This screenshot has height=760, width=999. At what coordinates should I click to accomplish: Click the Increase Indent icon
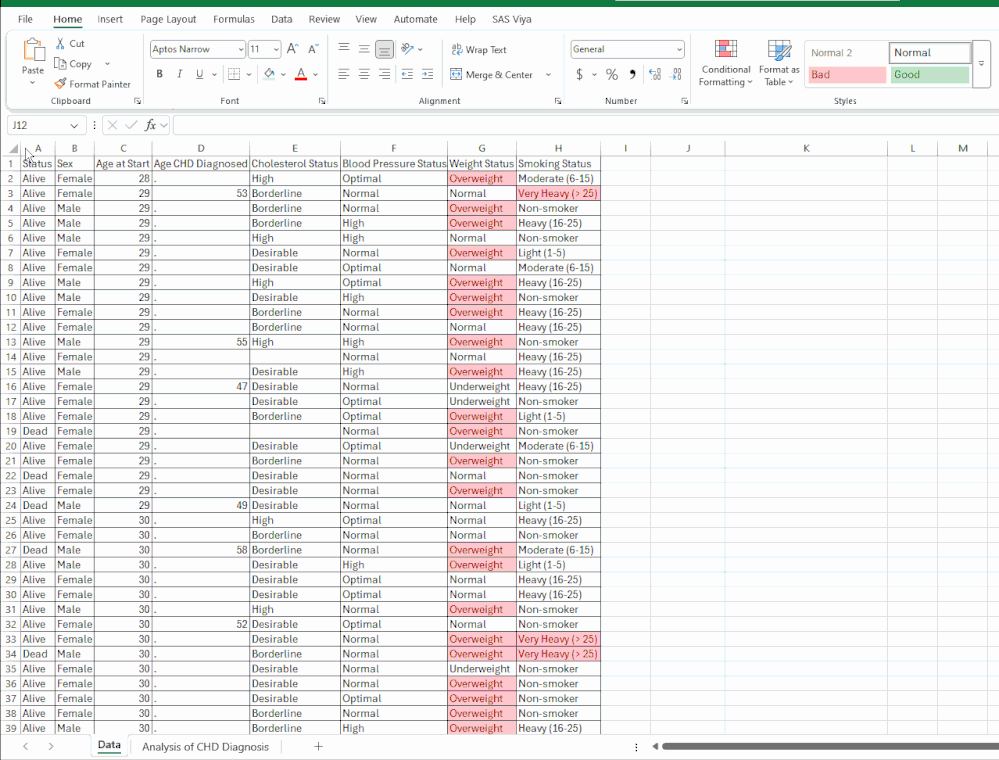point(428,75)
